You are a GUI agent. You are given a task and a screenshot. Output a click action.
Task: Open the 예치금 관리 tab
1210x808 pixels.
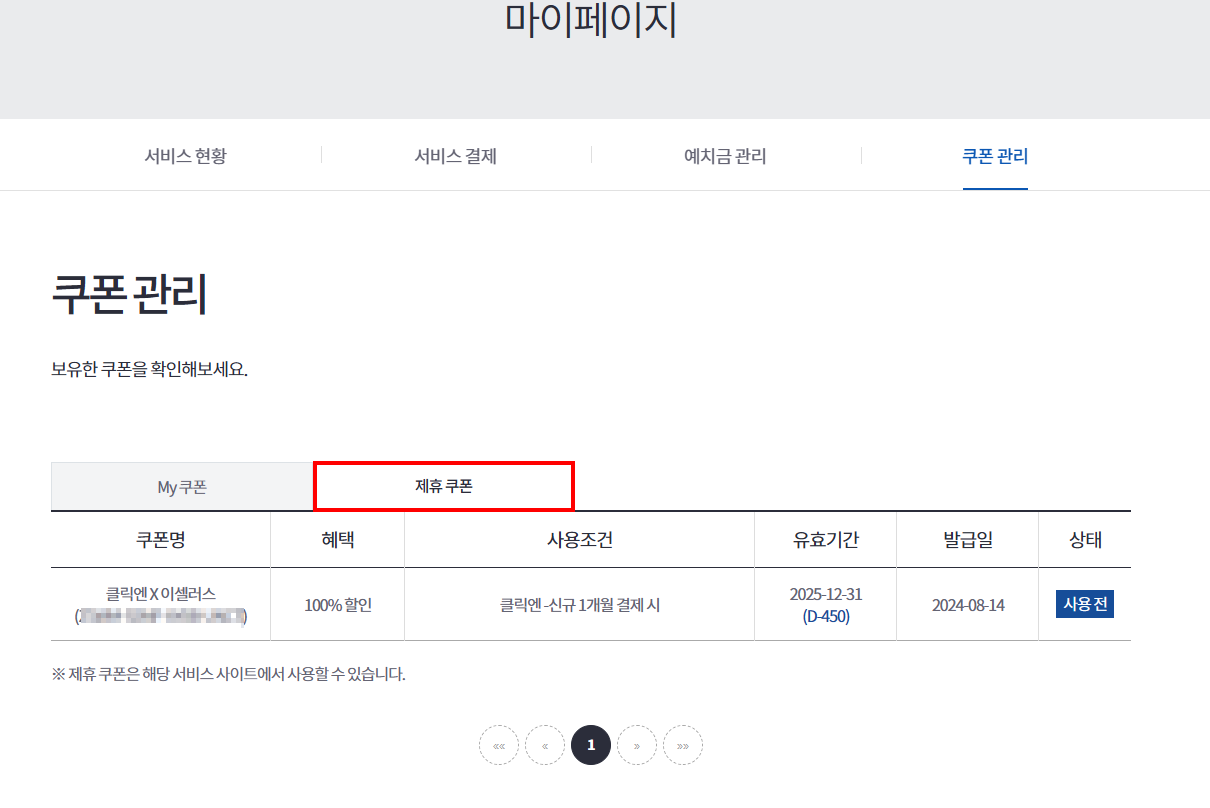[x=725, y=156]
